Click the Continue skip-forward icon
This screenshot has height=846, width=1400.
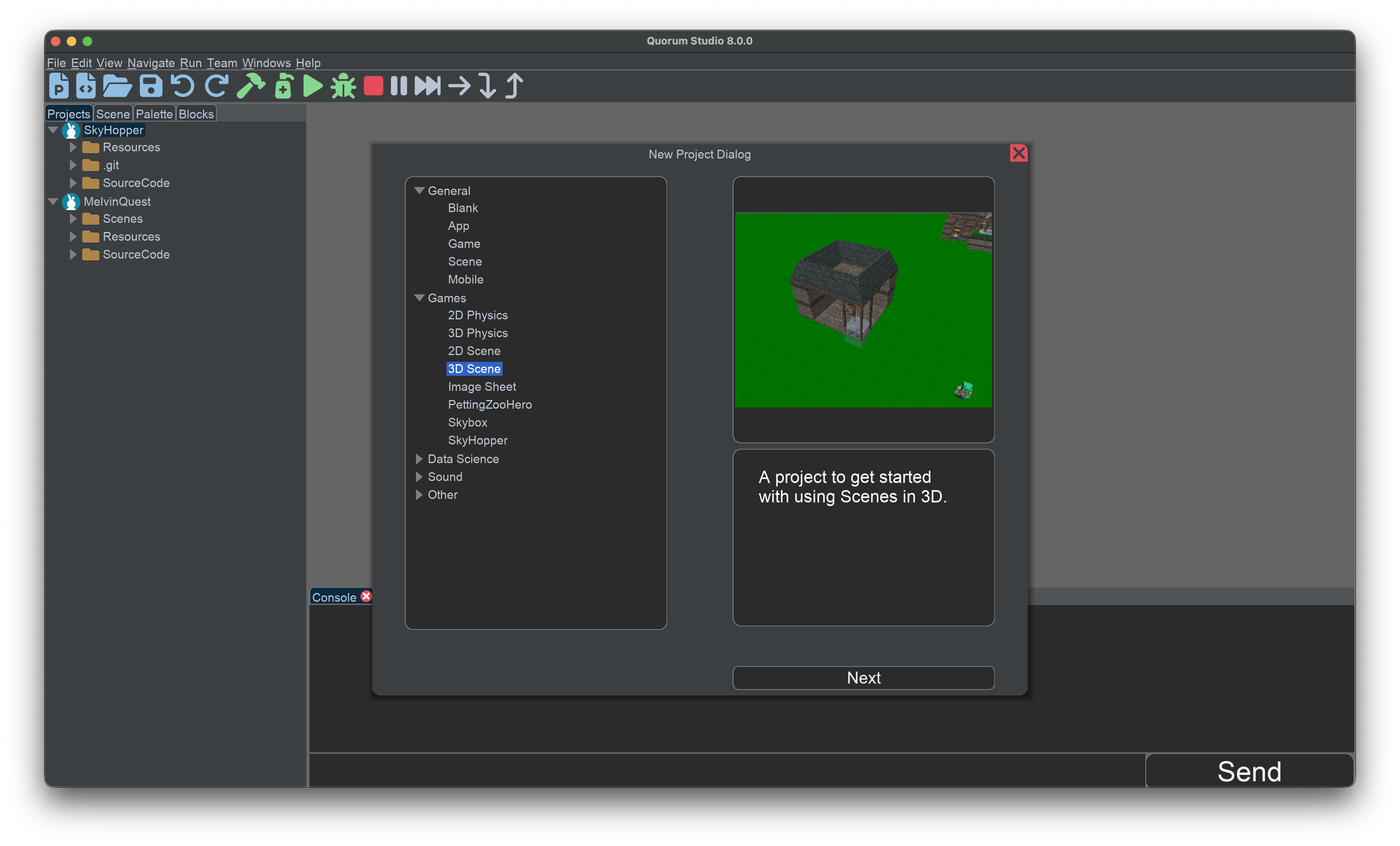427,86
